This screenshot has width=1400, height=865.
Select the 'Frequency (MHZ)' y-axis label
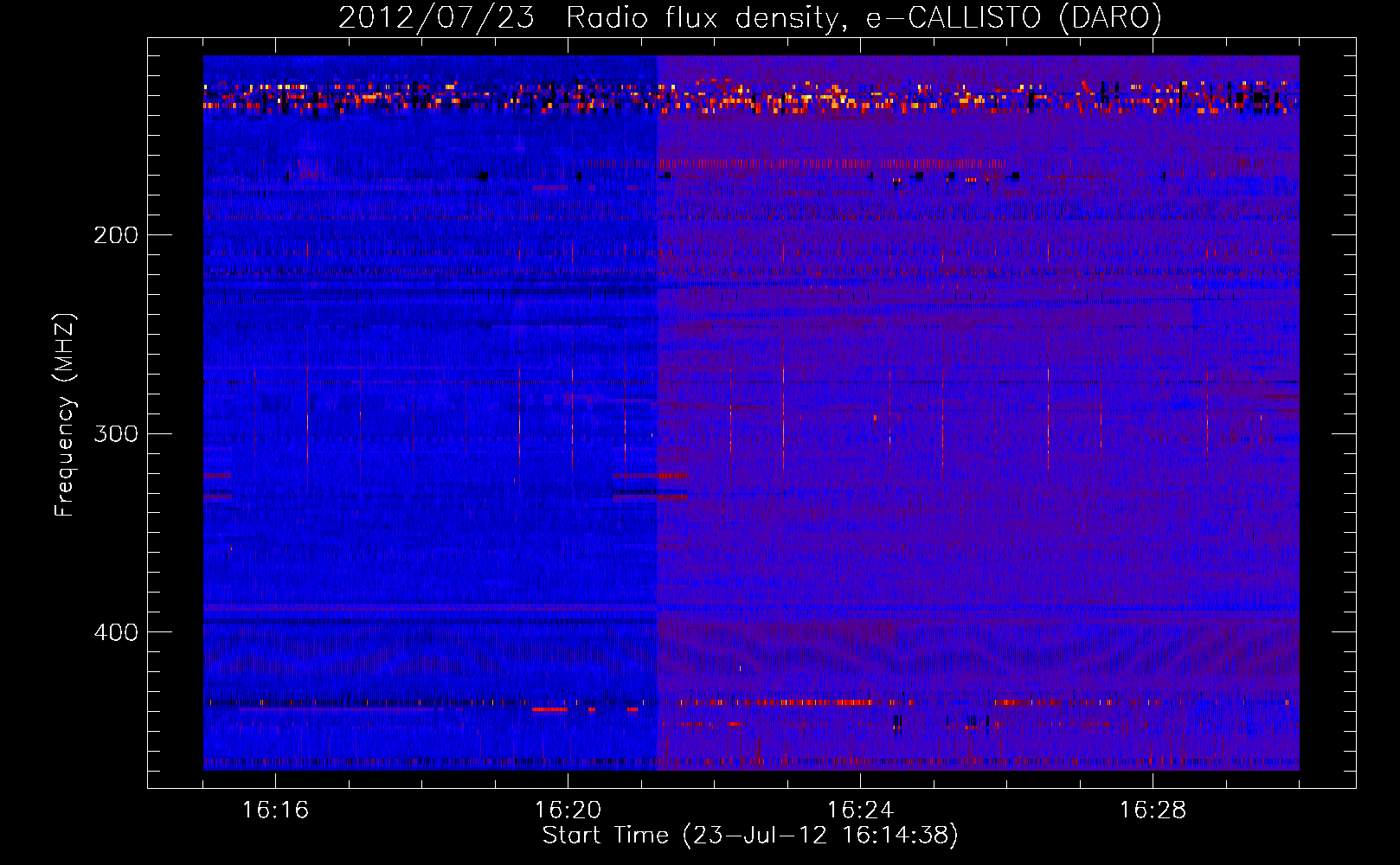click(65, 415)
